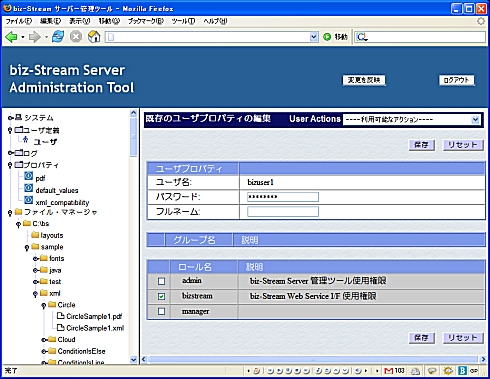The image size is (490, 379).
Task: Open the User Actions dropdown
Action: pyautogui.click(x=412, y=119)
